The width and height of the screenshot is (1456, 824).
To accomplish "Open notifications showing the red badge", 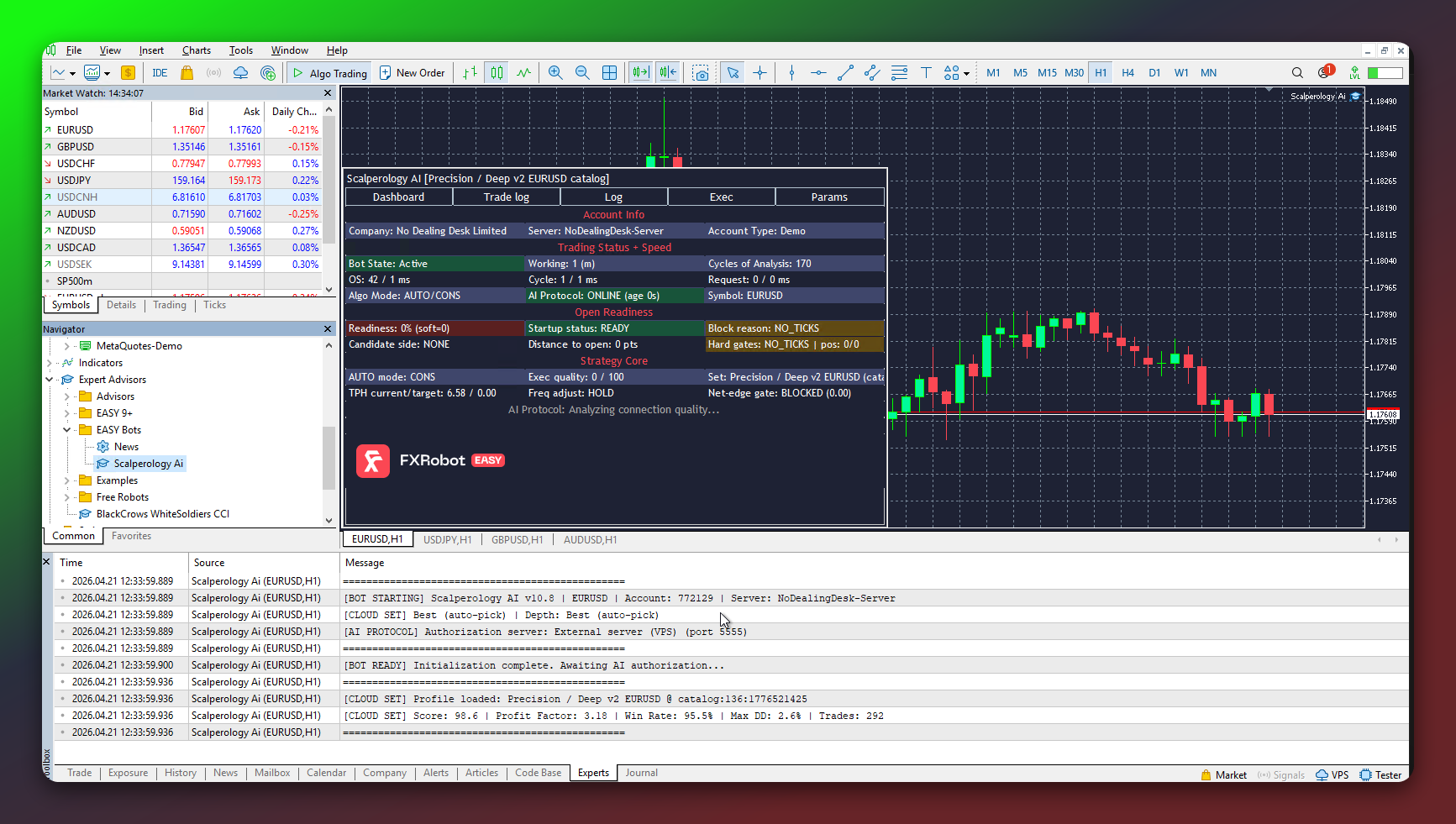I will [x=1325, y=73].
